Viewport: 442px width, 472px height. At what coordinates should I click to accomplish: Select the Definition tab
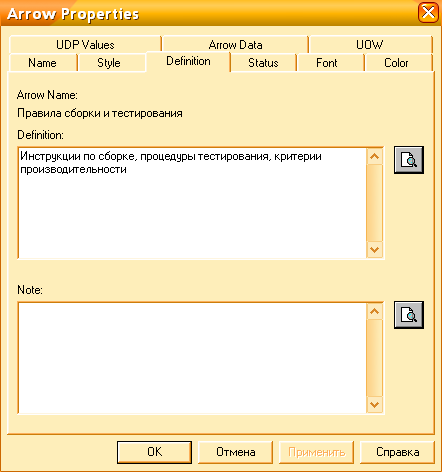[x=188, y=61]
